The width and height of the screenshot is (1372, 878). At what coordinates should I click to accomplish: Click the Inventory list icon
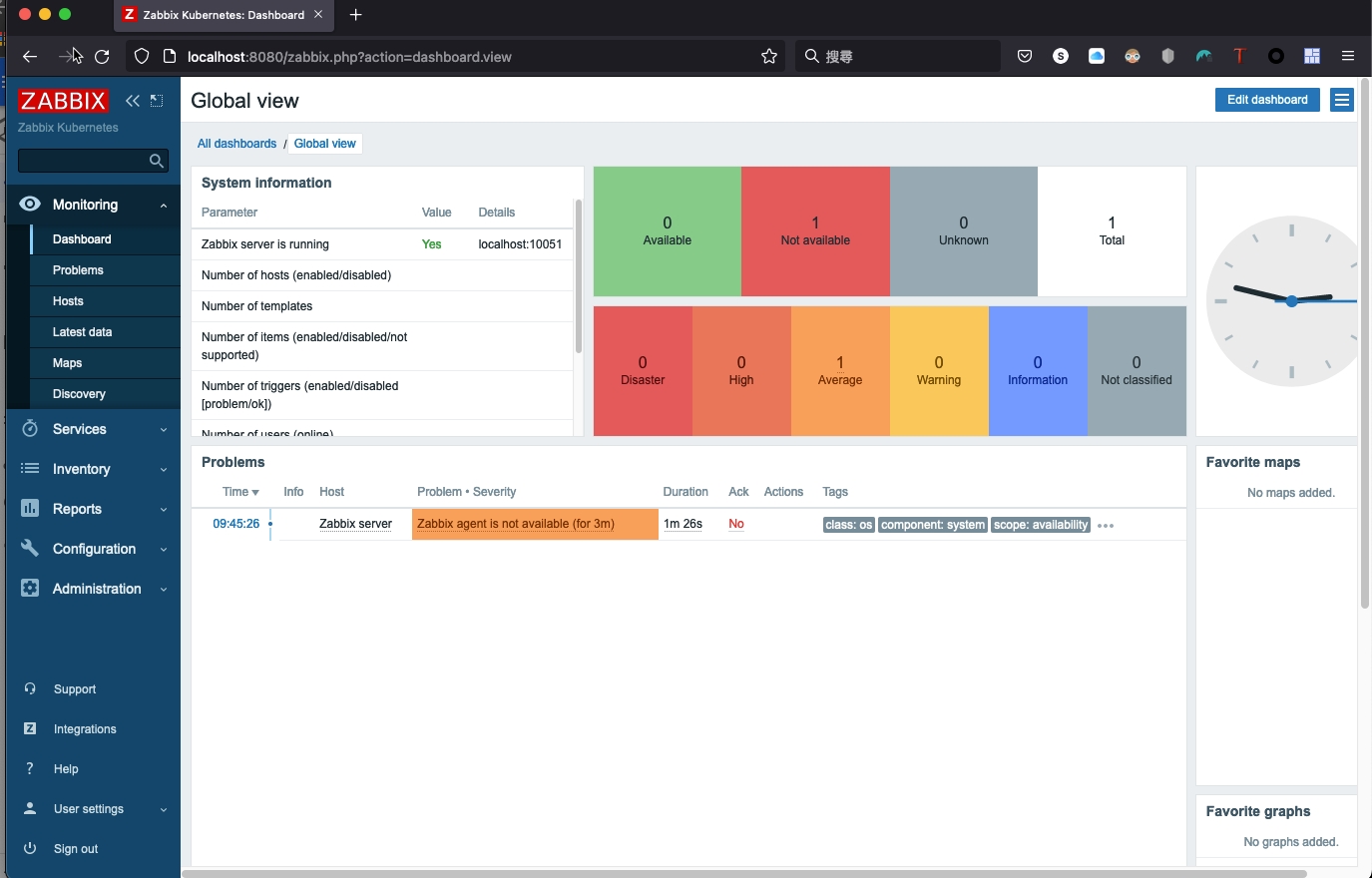(30, 469)
